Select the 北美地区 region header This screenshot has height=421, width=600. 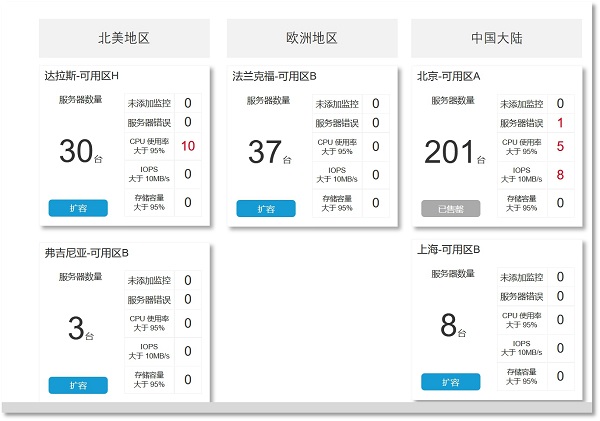(x=124, y=38)
